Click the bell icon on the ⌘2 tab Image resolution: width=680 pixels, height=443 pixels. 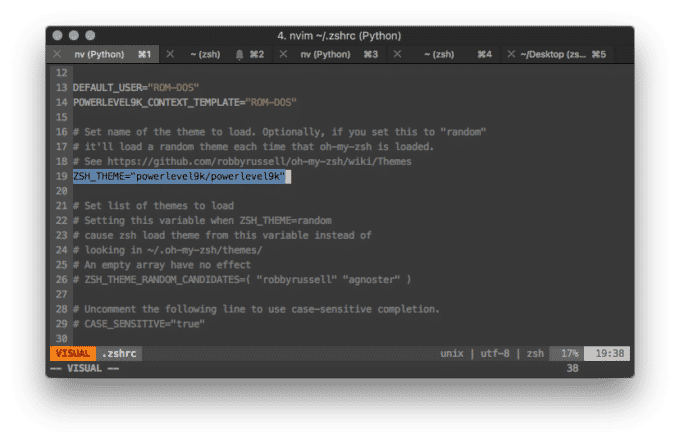(x=240, y=54)
